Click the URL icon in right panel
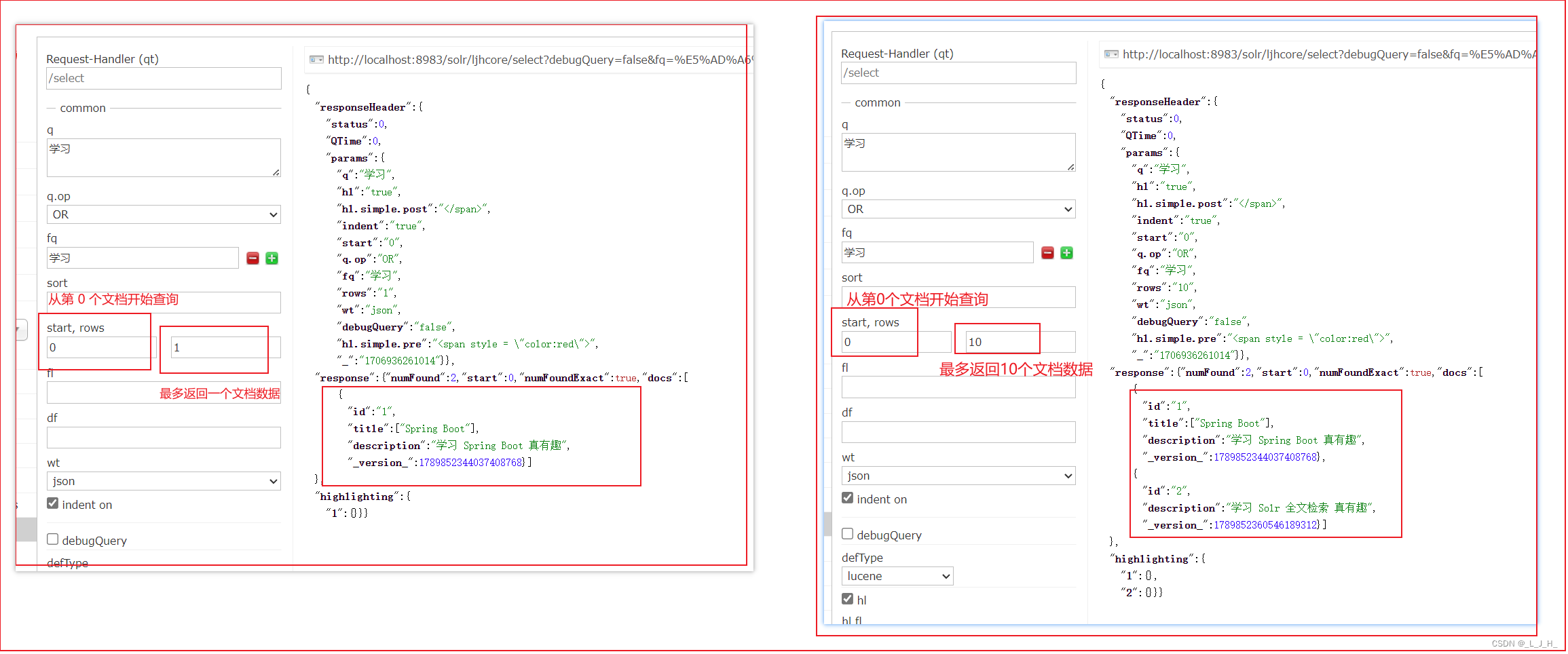This screenshot has width=1568, height=654. click(x=1111, y=54)
